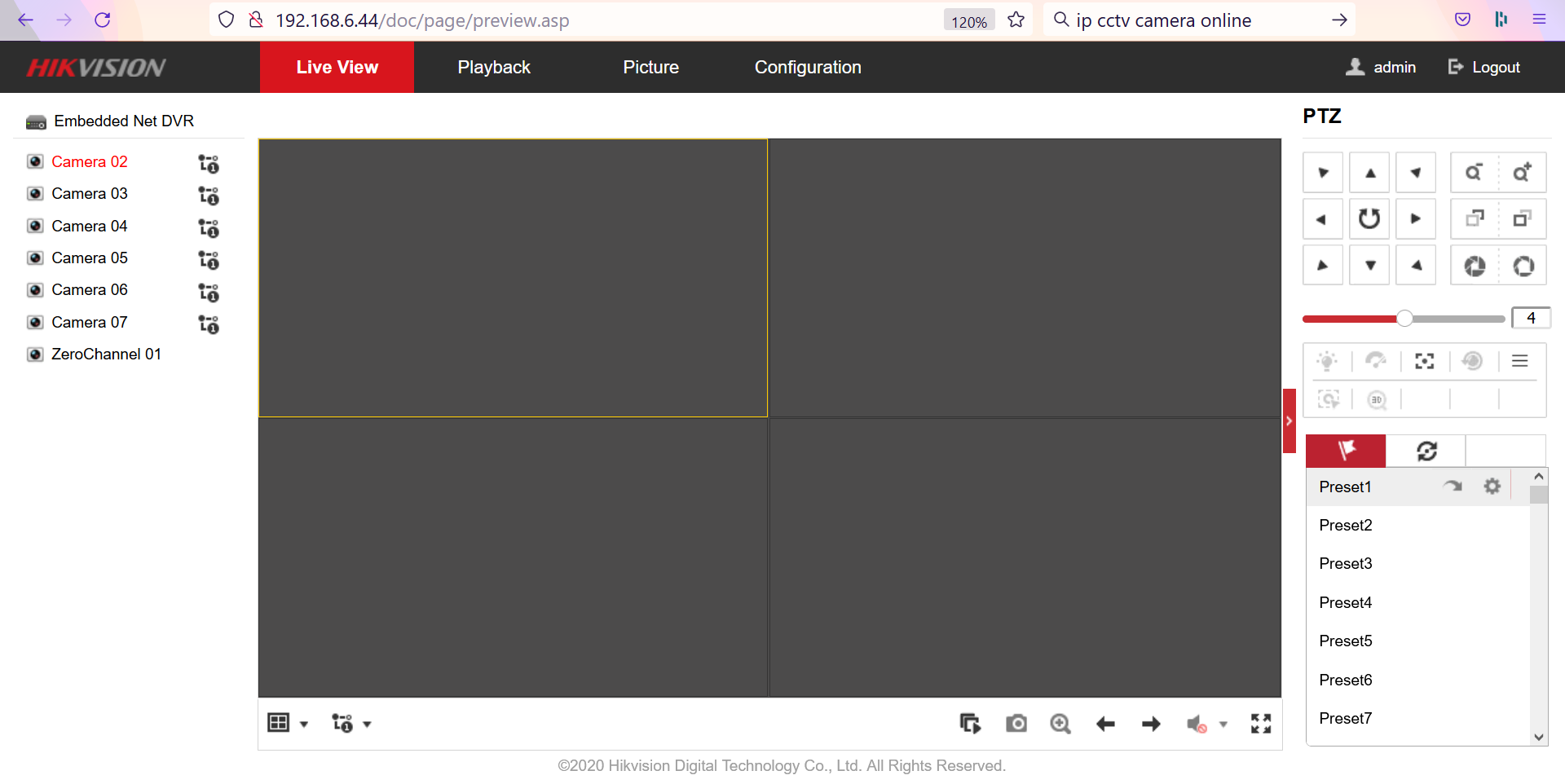Screen dimensions: 1565x784
Task: Call Preset1 using the arrow icon
Action: (x=1453, y=487)
